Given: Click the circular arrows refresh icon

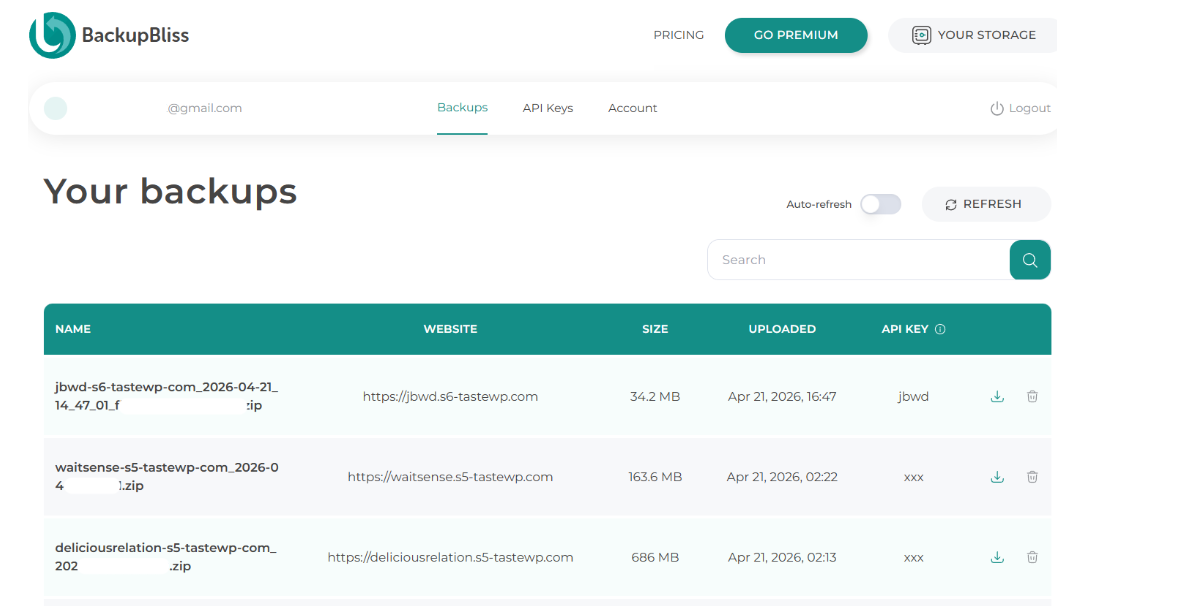Looking at the screenshot, I should [951, 204].
